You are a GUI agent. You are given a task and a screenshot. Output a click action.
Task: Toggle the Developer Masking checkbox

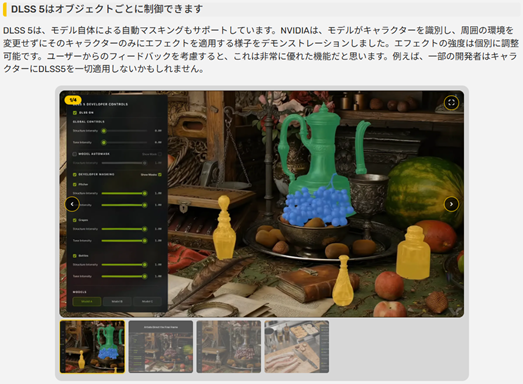point(75,174)
